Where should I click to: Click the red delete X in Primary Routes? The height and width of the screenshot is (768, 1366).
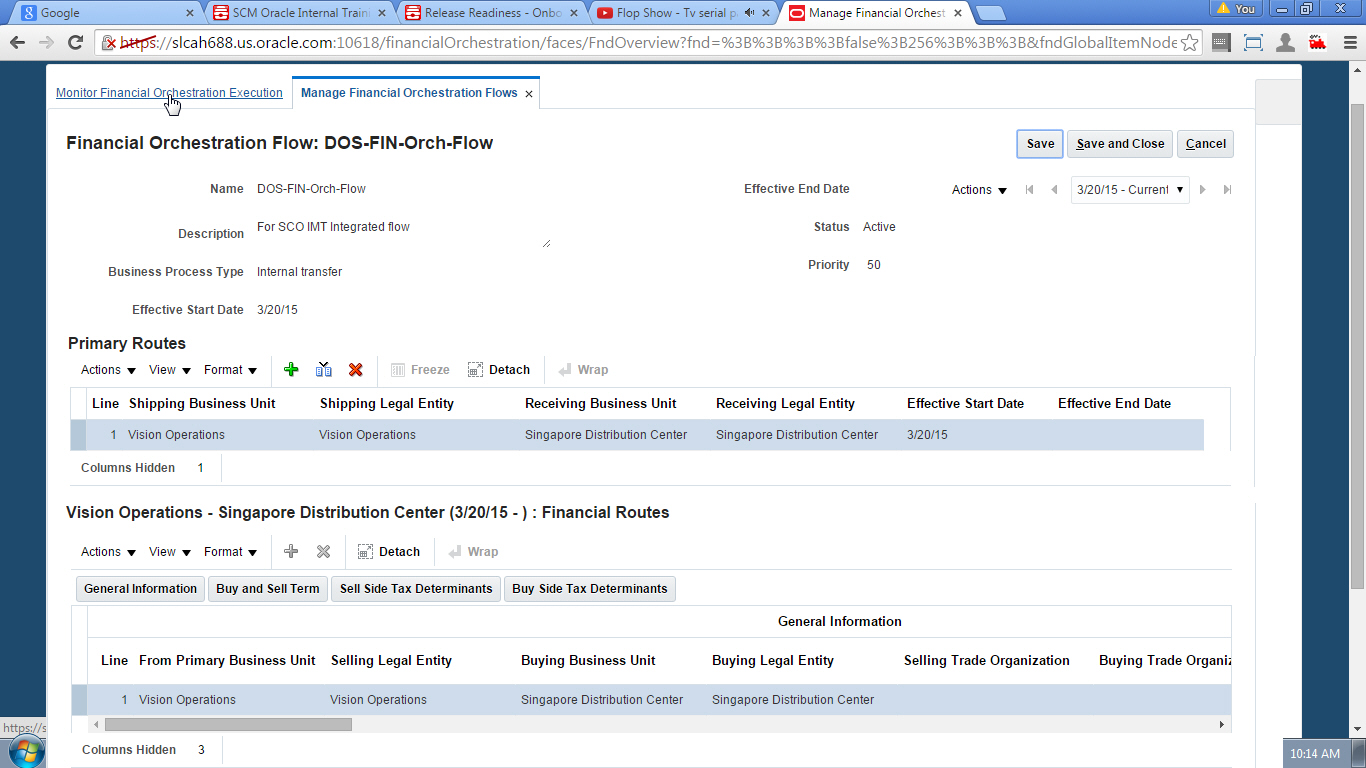pyautogui.click(x=355, y=370)
